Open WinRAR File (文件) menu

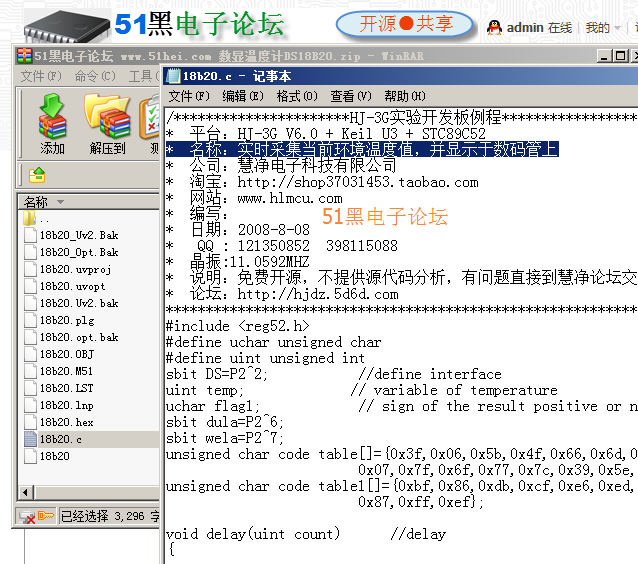41,76
